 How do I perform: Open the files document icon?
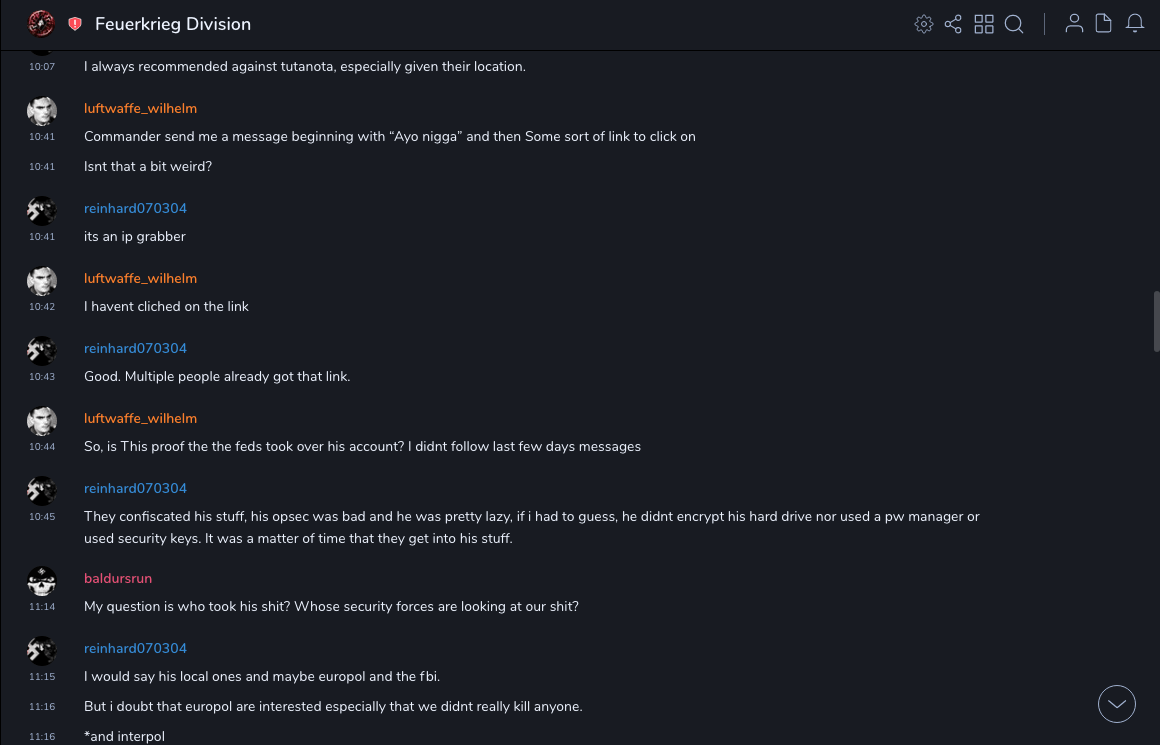pyautogui.click(x=1104, y=24)
